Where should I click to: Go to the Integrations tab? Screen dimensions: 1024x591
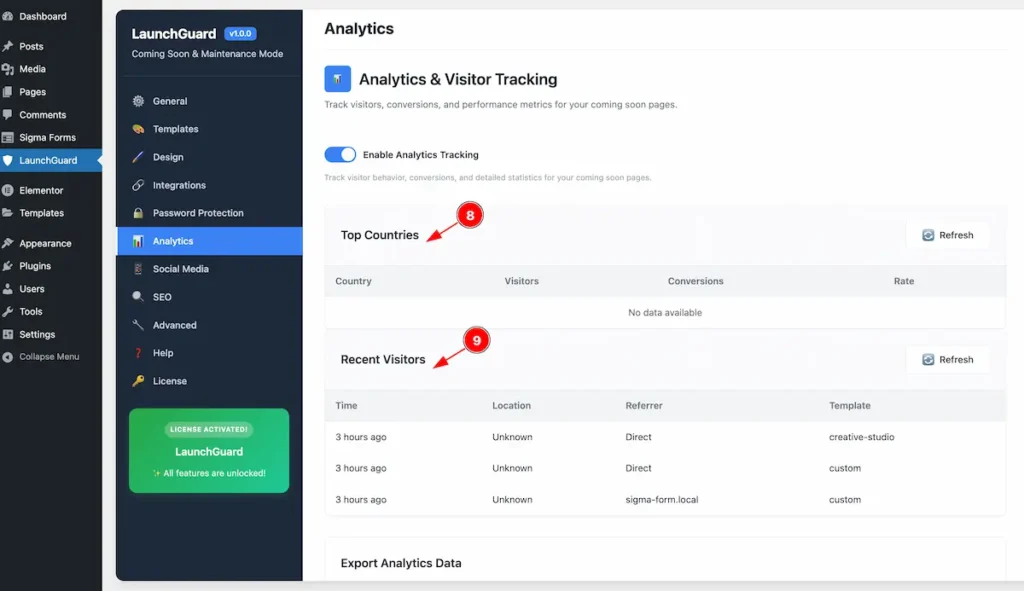pos(209,185)
